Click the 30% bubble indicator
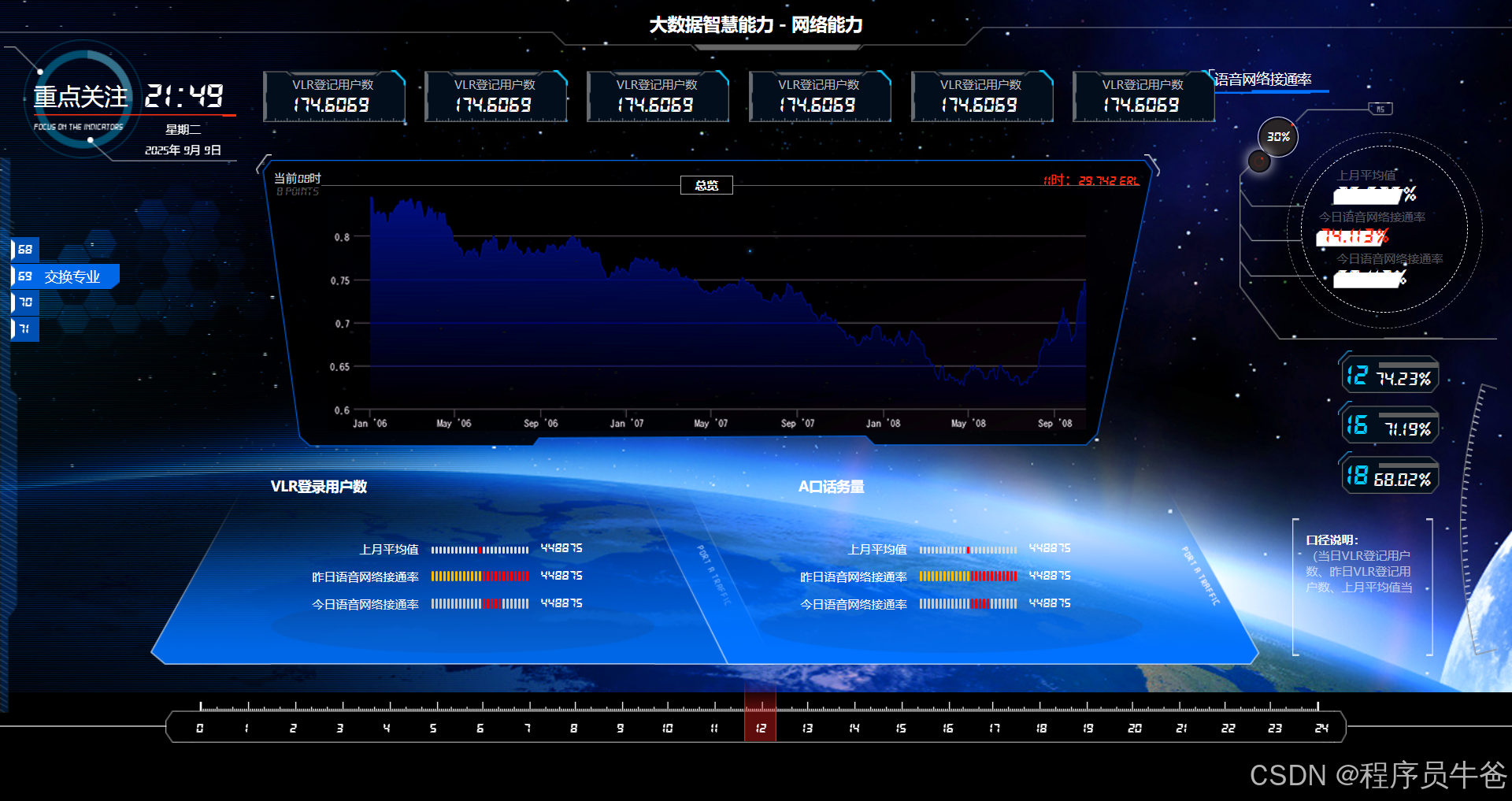 [1277, 137]
